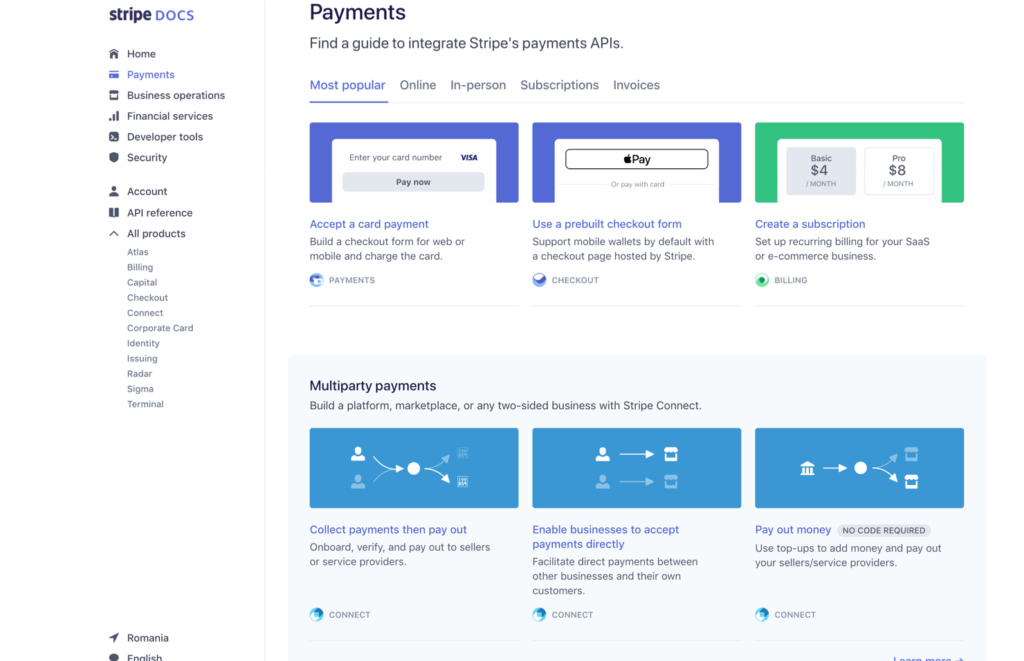1024x661 pixels.
Task: Click the Stripe Docs logo
Action: pyautogui.click(x=152, y=14)
